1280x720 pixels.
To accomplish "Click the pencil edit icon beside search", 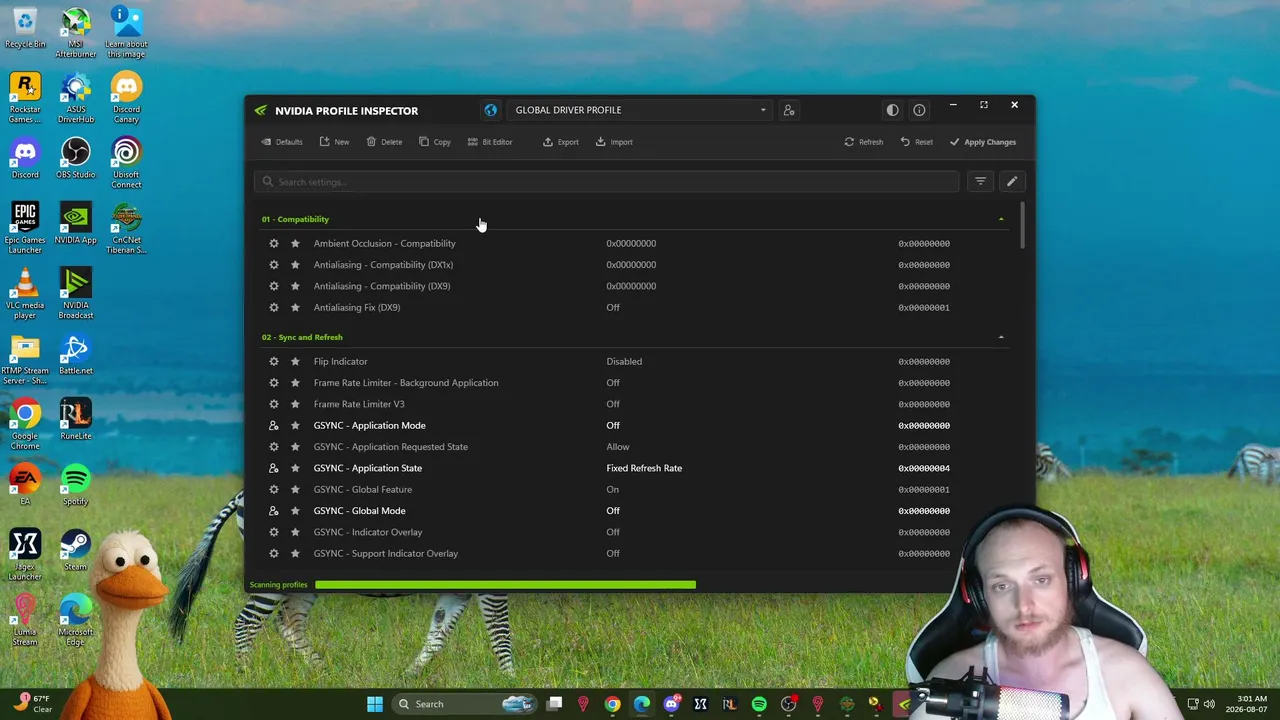I will [x=1012, y=182].
